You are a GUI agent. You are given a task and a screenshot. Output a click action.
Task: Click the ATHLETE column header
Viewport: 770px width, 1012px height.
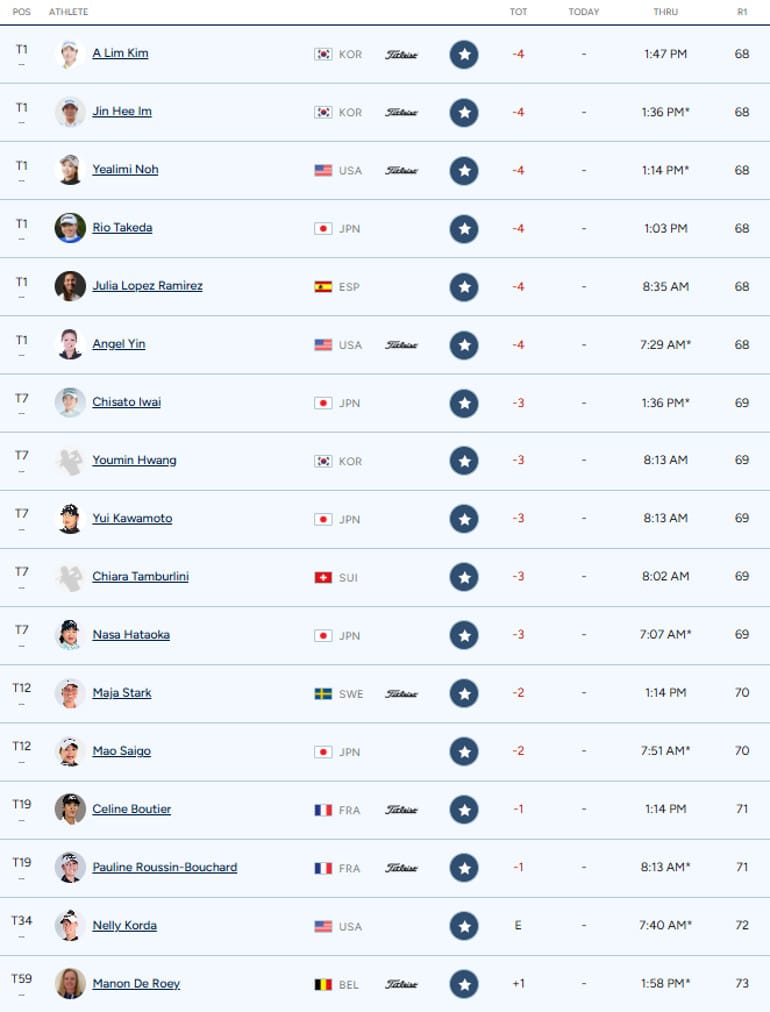[x=68, y=12]
